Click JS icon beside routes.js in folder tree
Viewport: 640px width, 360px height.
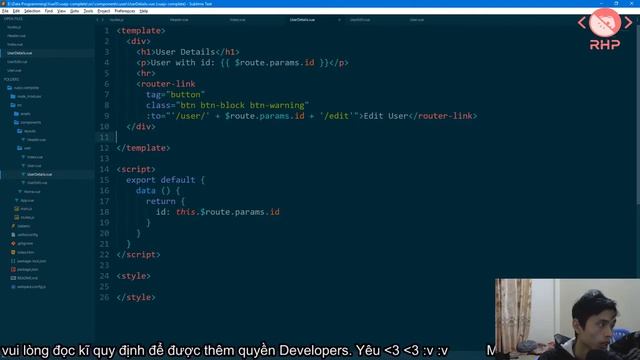point(17,218)
